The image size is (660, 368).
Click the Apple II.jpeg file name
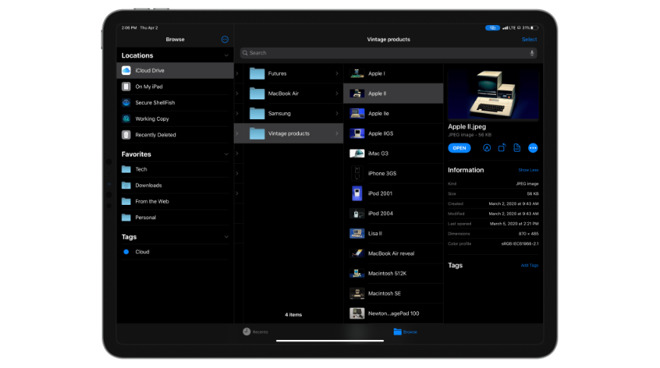coord(467,126)
